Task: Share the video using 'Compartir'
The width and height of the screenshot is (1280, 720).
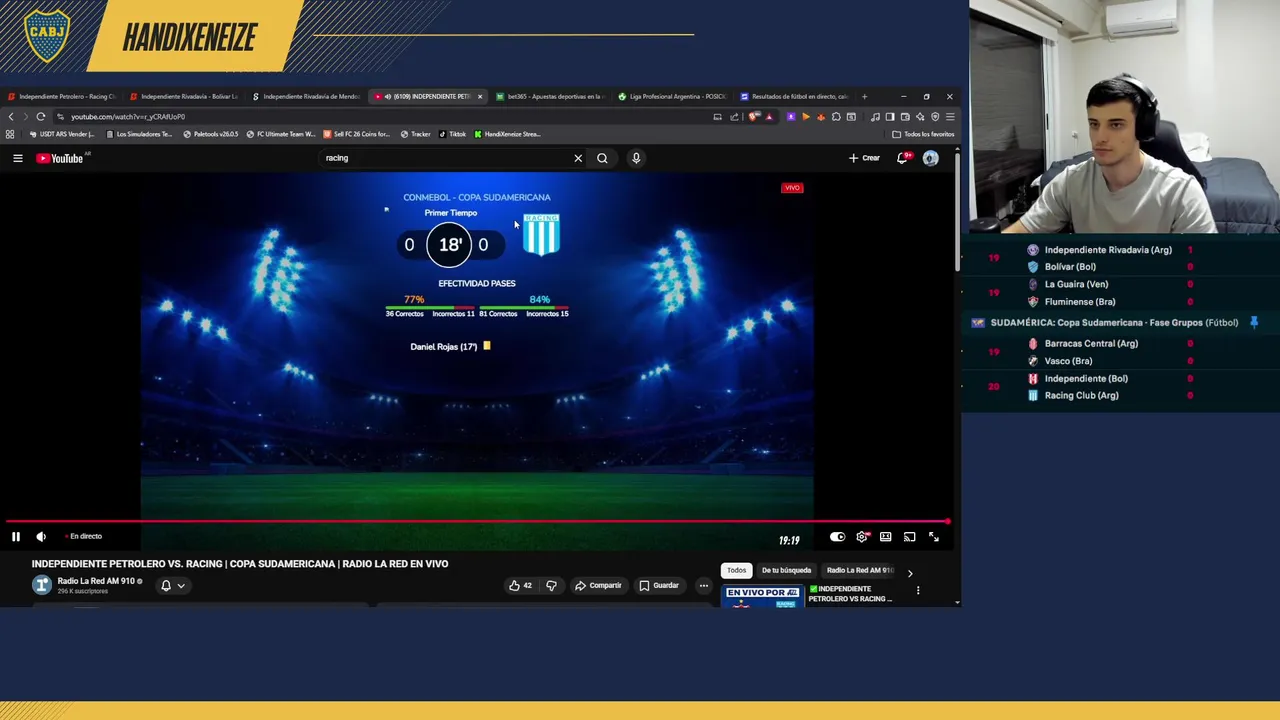Action: 598,586
